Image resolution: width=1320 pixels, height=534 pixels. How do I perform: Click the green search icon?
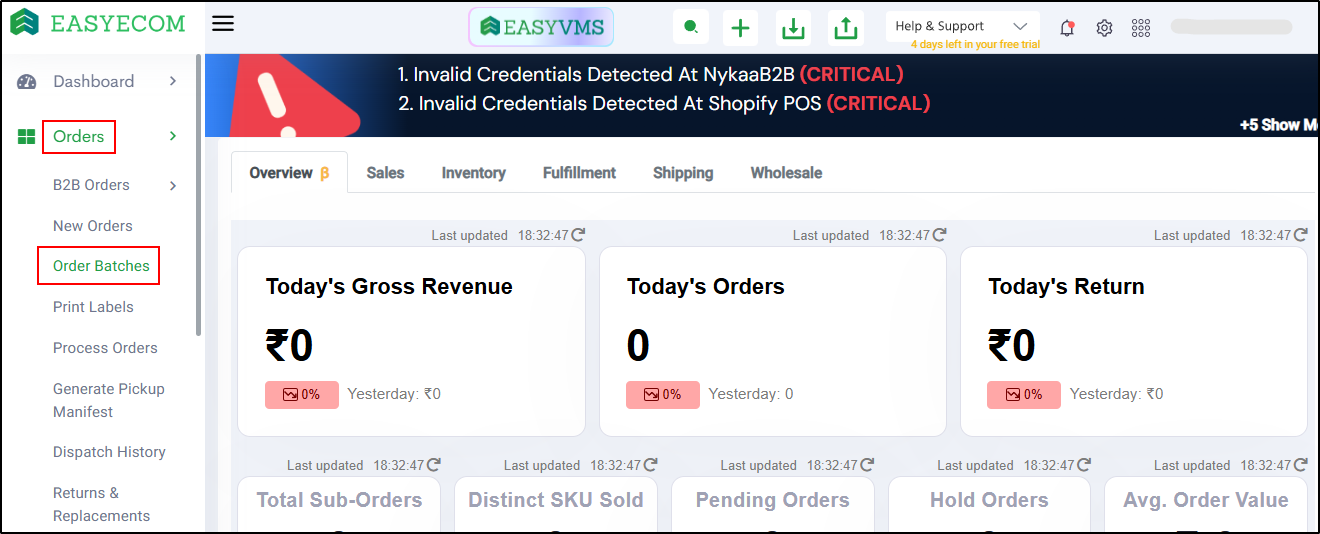[691, 28]
